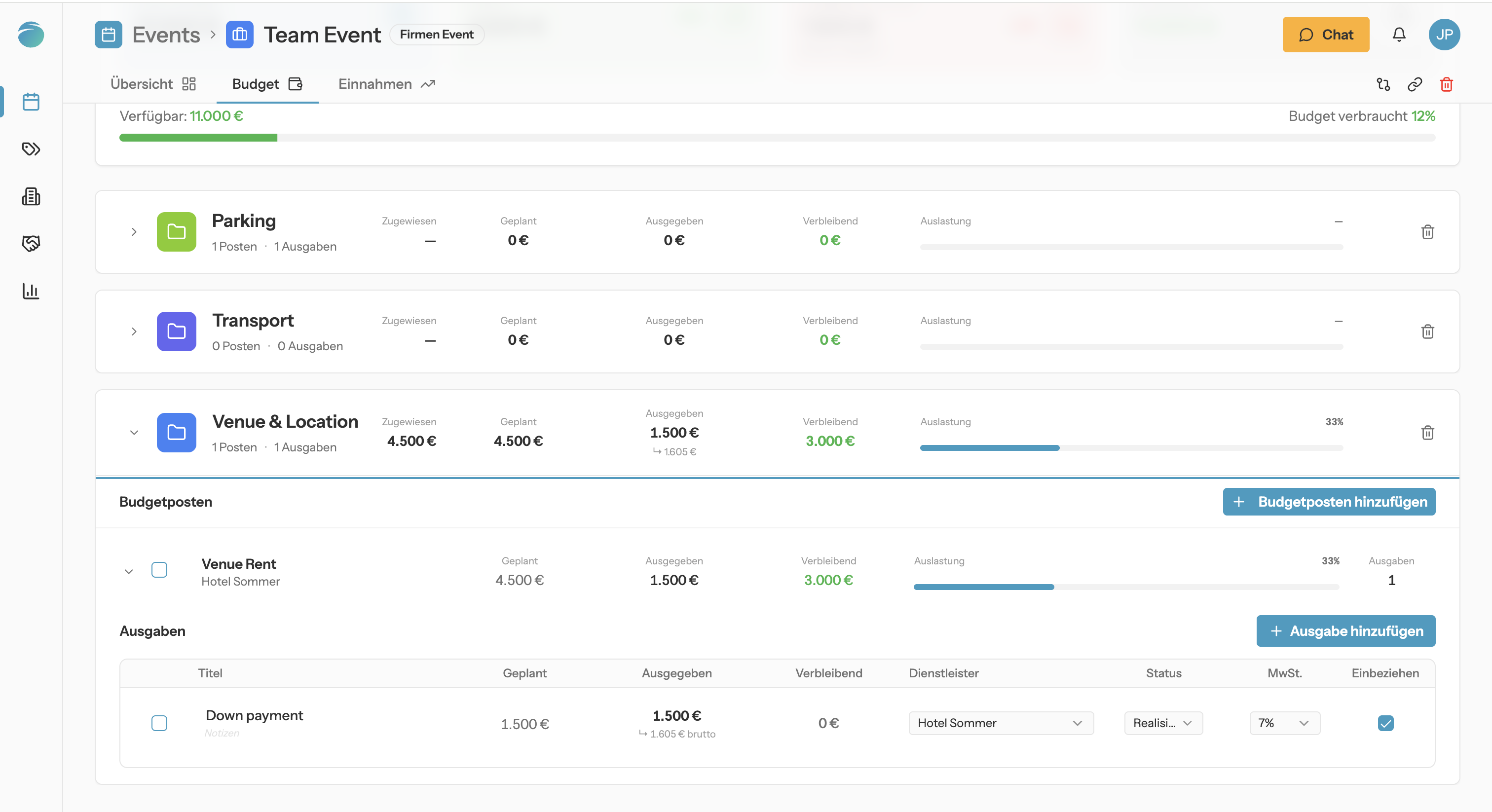Click the Events calendar breadcrumb icon
Image resolution: width=1492 pixels, height=812 pixels.
tap(109, 35)
